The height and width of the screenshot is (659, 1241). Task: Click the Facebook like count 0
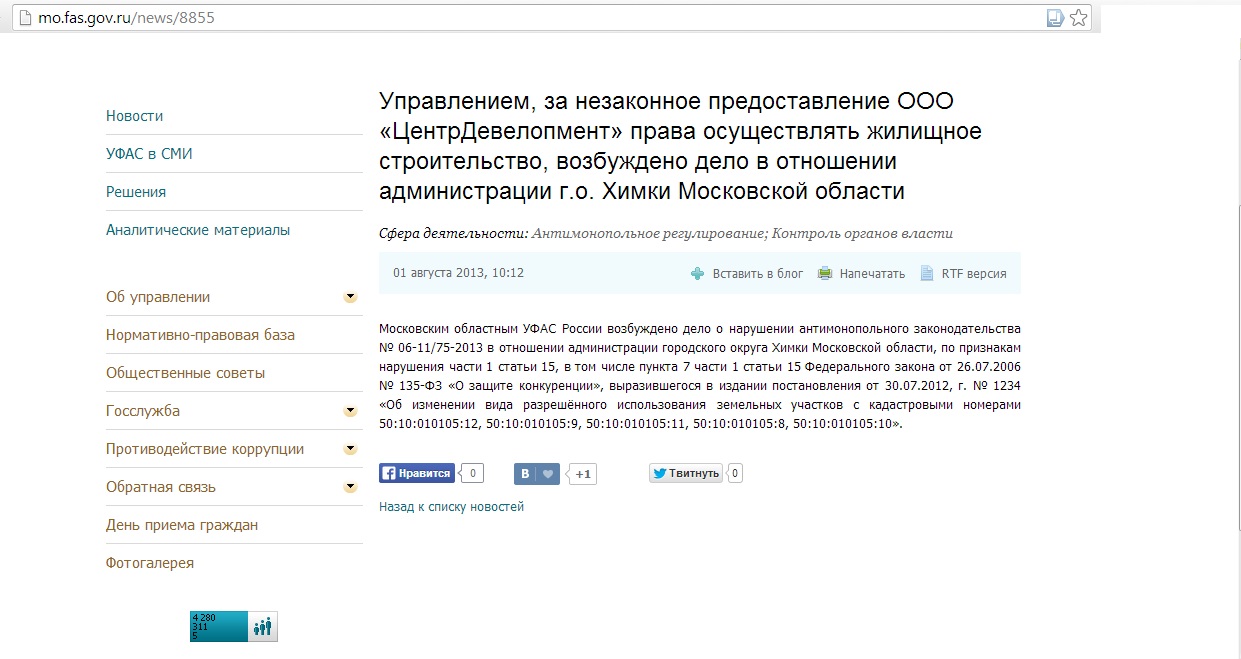(x=472, y=473)
